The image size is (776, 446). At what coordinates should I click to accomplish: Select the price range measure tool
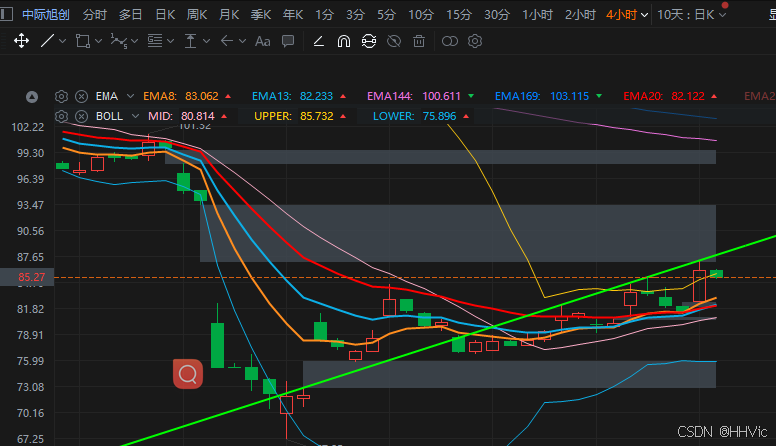[x=191, y=41]
